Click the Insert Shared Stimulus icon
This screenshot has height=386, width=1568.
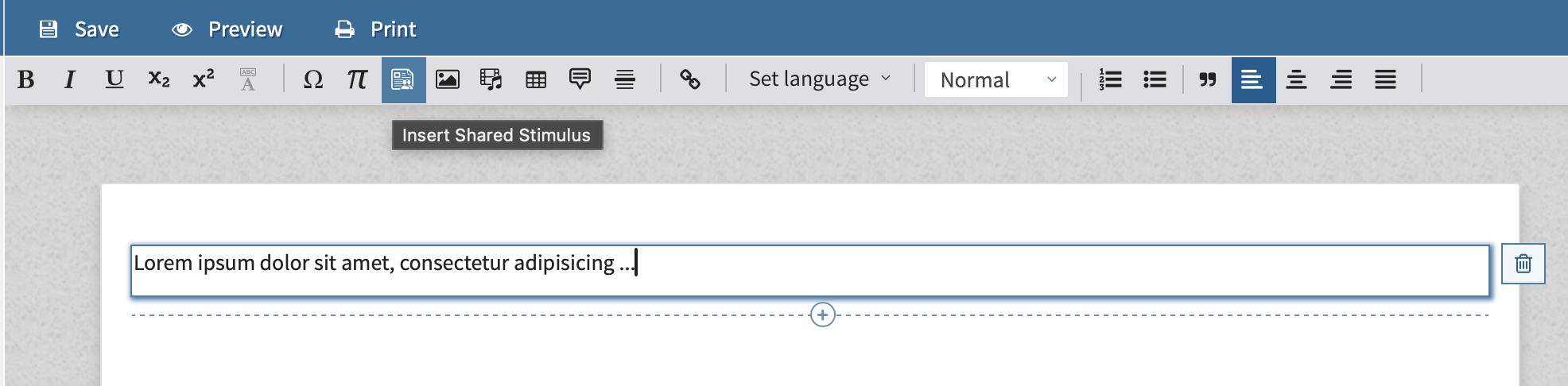tap(403, 79)
